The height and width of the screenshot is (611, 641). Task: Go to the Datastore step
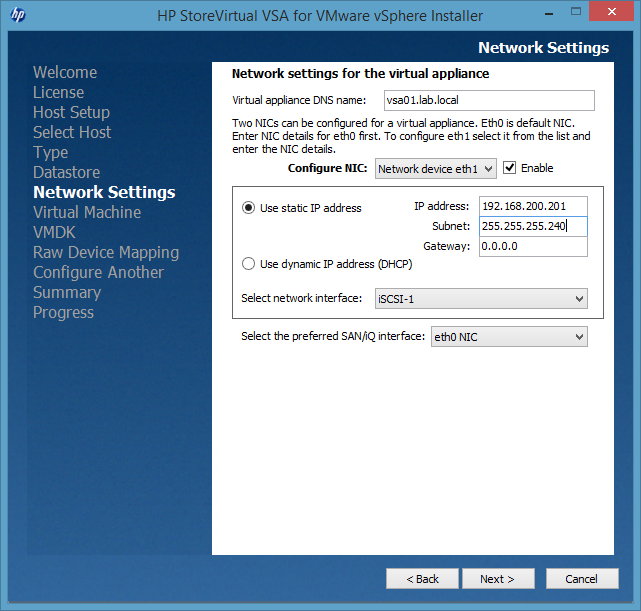click(67, 172)
